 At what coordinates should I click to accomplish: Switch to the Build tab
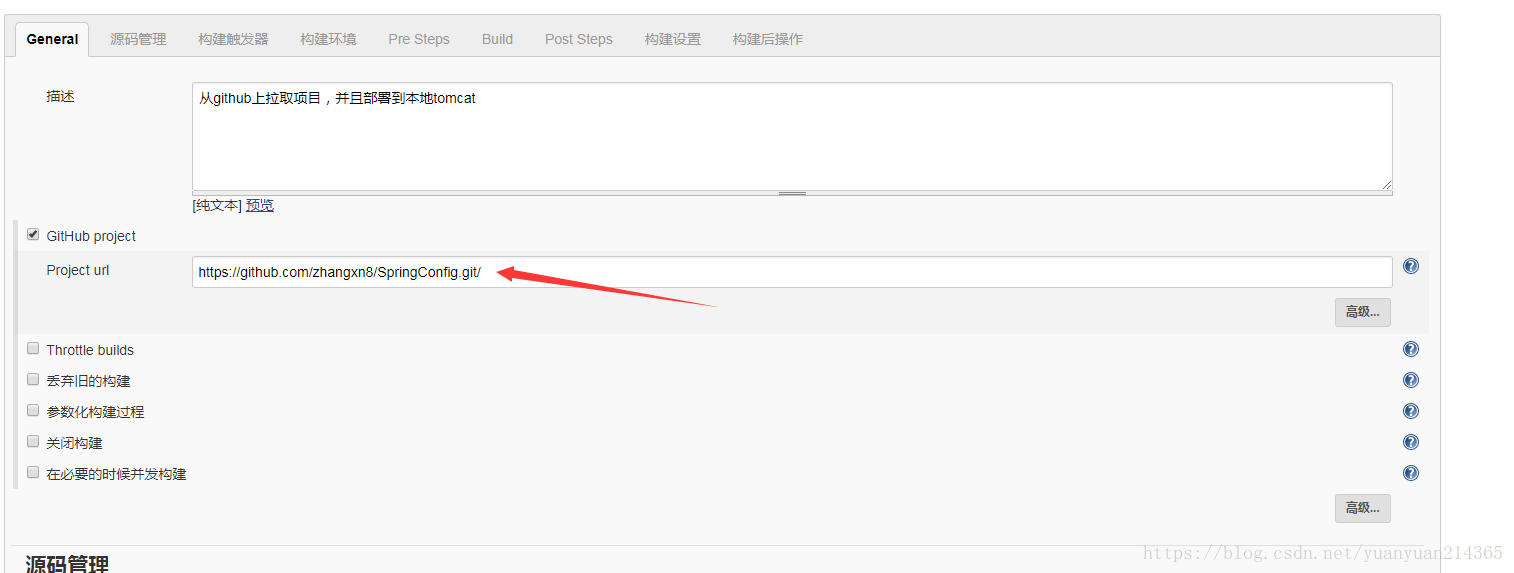click(497, 39)
